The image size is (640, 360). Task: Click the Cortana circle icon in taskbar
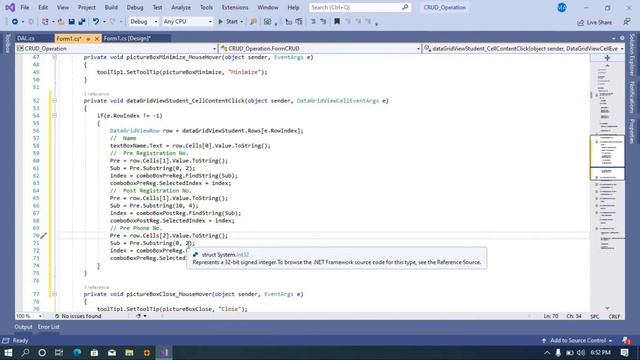pyautogui.click(x=42, y=352)
